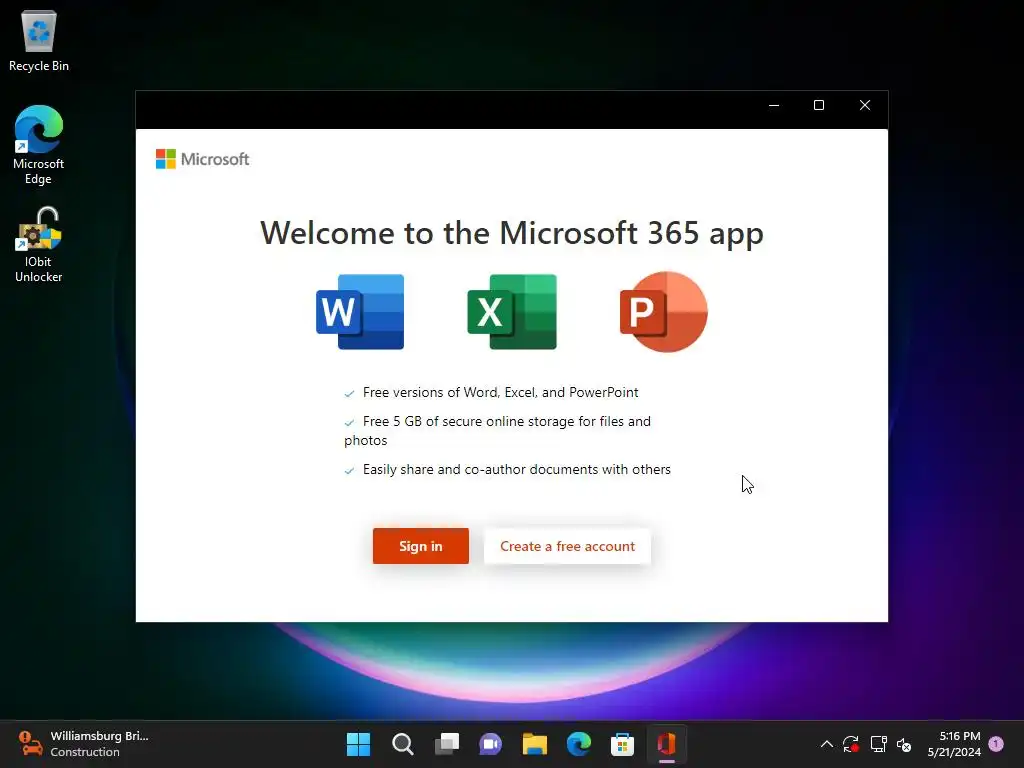This screenshot has width=1024, height=768.
Task: Open the network status tray icon
Action: tap(878, 744)
